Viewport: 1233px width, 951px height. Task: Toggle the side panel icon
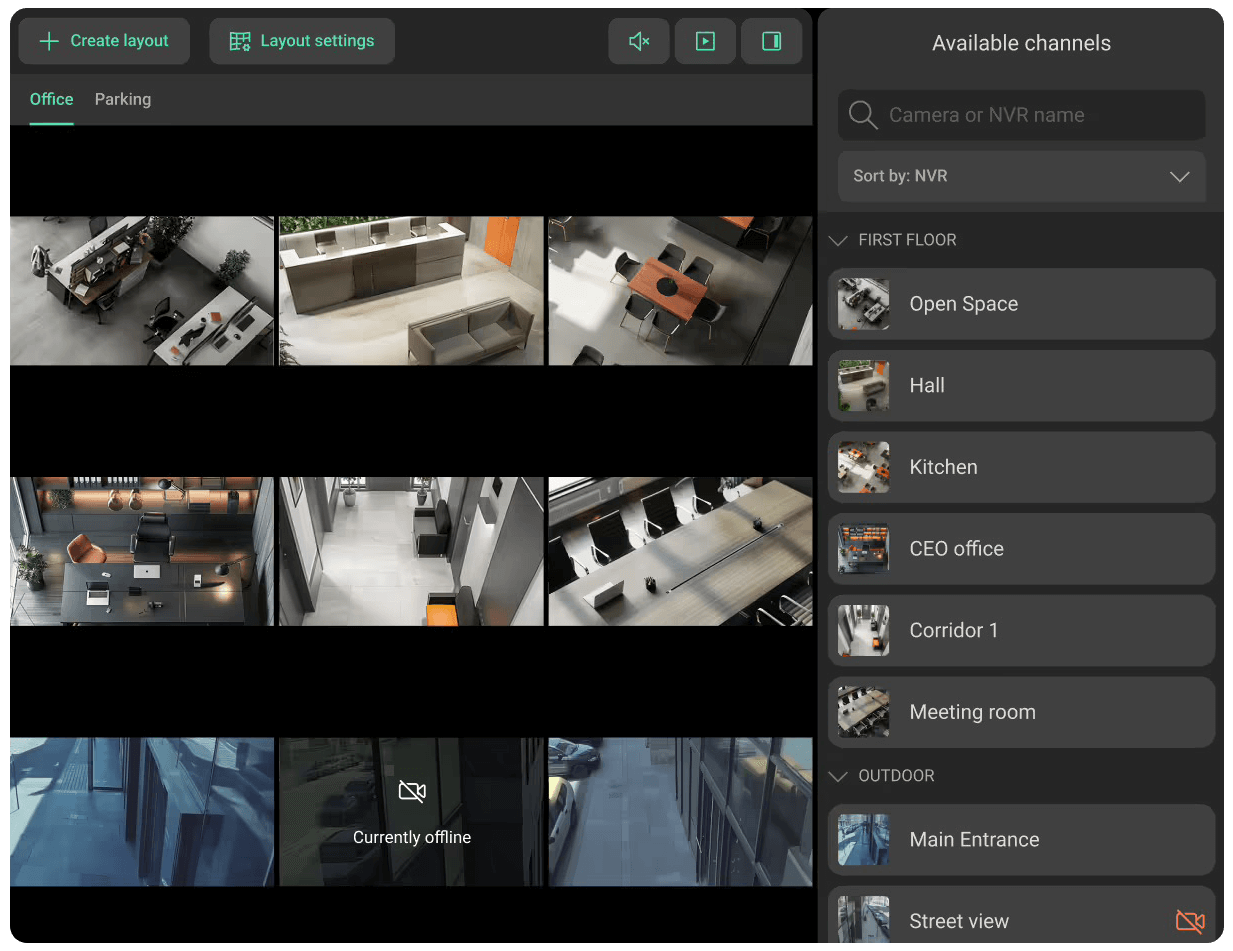coord(771,41)
